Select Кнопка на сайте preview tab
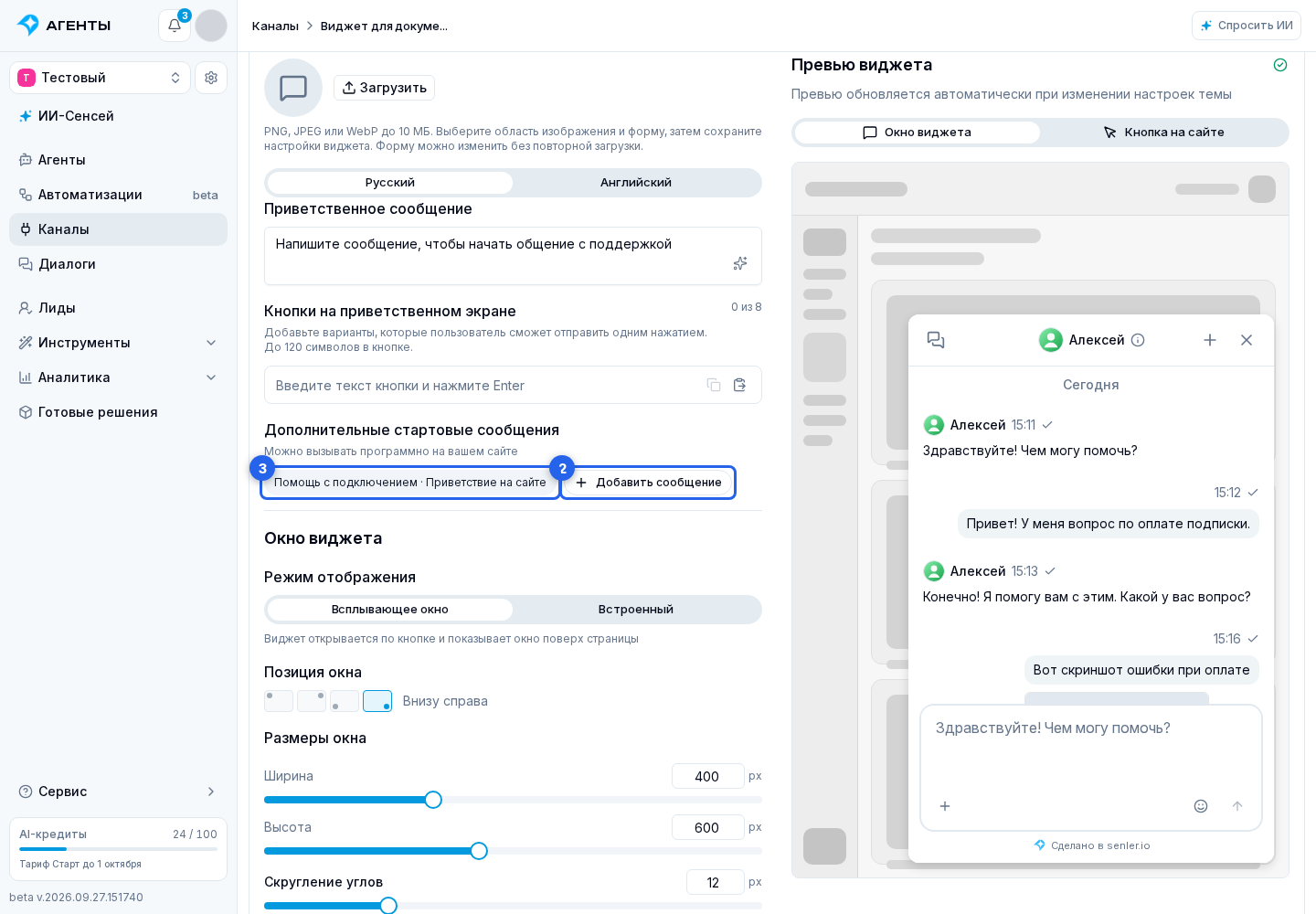1316x914 pixels. (1163, 133)
